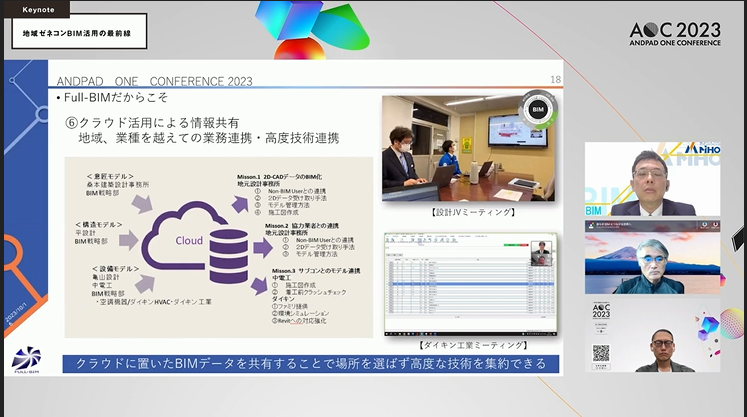Click the text Revitへの対応強化
The width and height of the screenshot is (747, 417).
click(302, 321)
